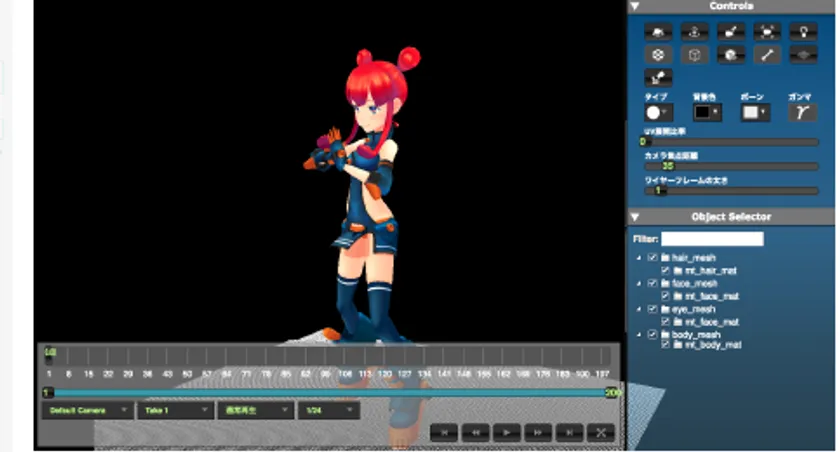This screenshot has width=840, height=452.
Task: Toggle the bone display icon
Action: pos(766,55)
